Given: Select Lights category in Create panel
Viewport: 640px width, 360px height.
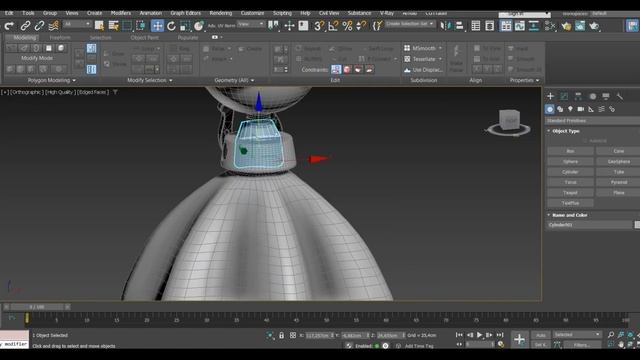Looking at the screenshot, I should [570, 109].
